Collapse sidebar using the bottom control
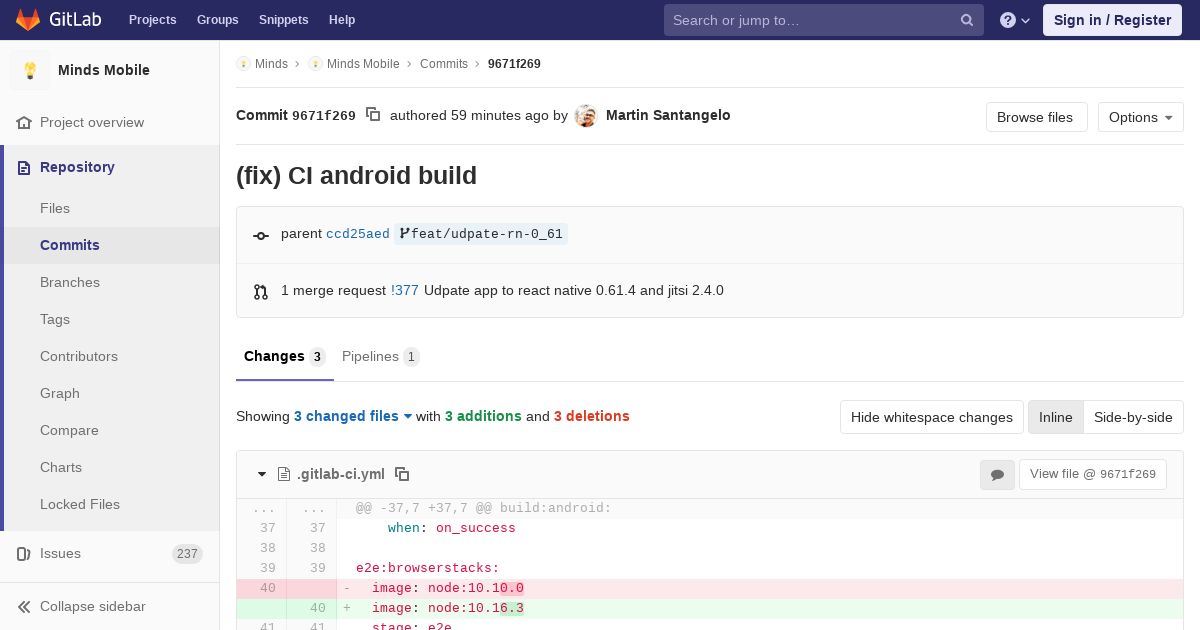 [82, 606]
